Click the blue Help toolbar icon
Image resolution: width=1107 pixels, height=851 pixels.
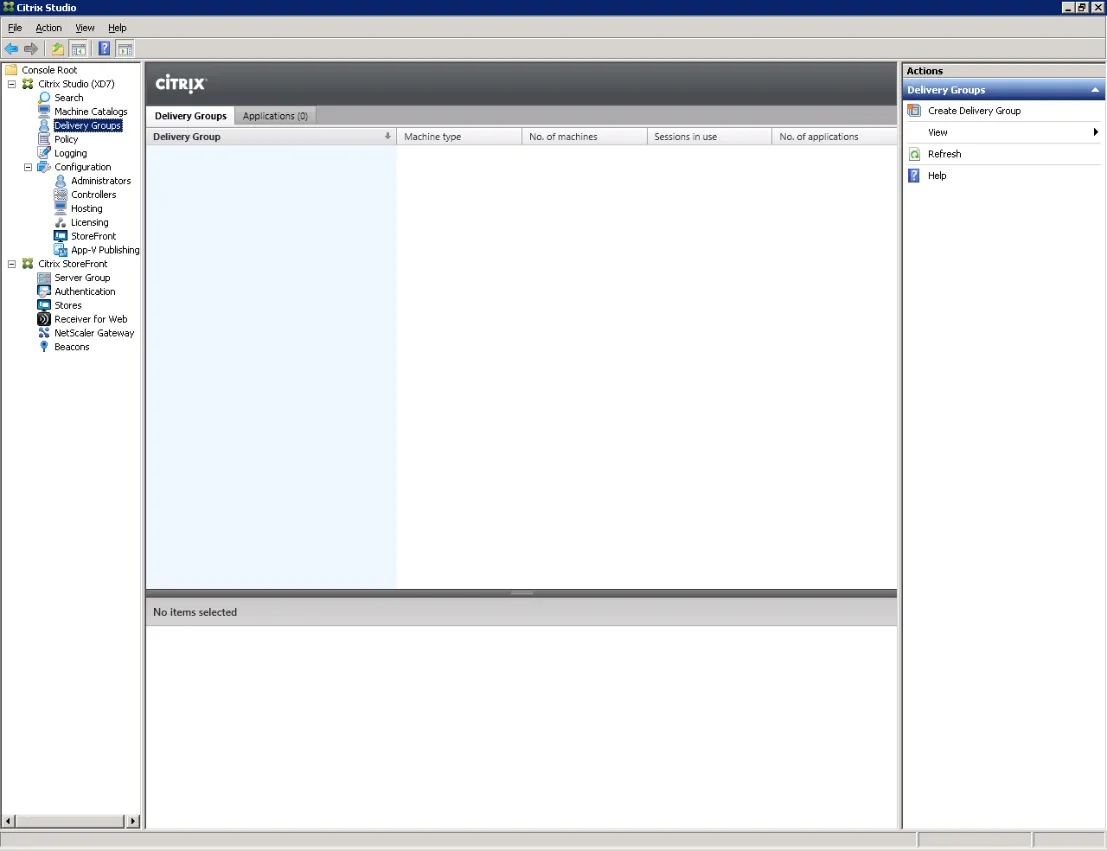(104, 49)
